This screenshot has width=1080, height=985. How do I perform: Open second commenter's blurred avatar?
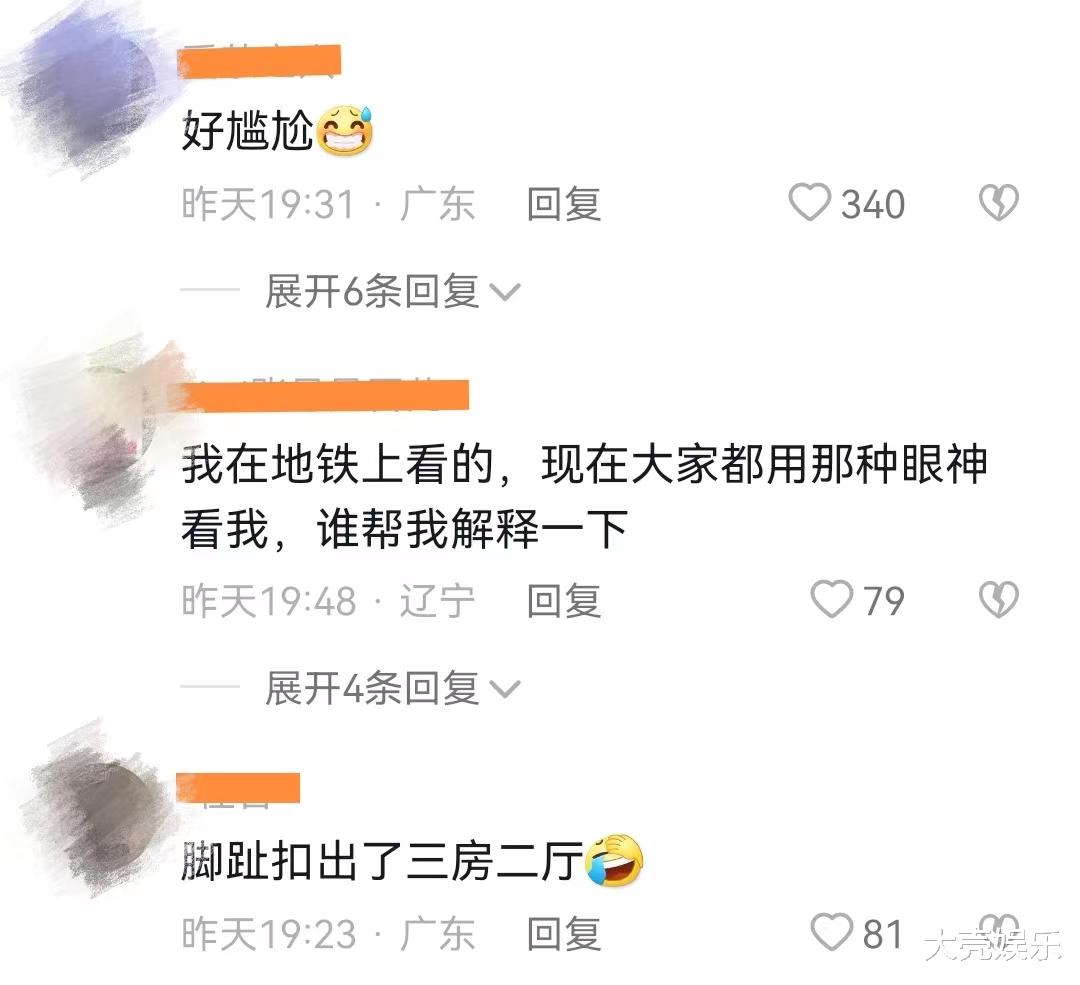coord(96,427)
